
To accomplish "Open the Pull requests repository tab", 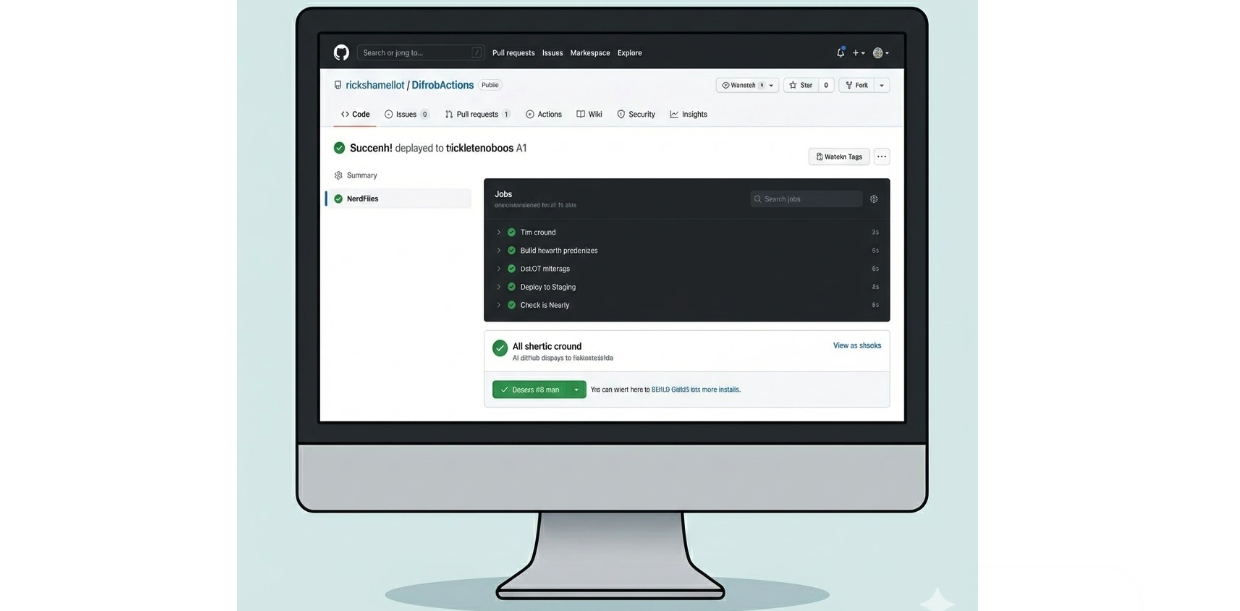I will click(x=477, y=115).
